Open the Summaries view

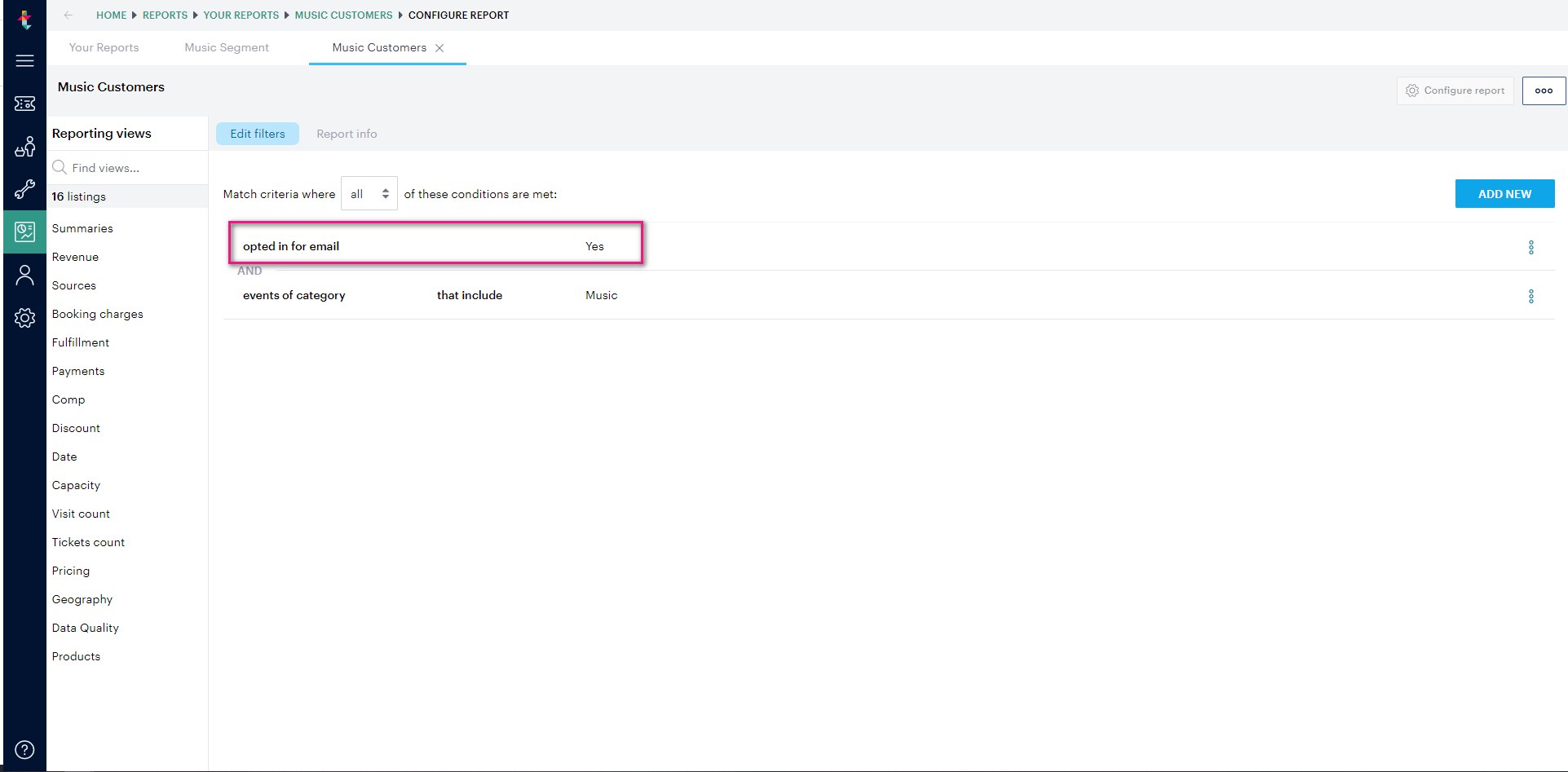[x=82, y=228]
